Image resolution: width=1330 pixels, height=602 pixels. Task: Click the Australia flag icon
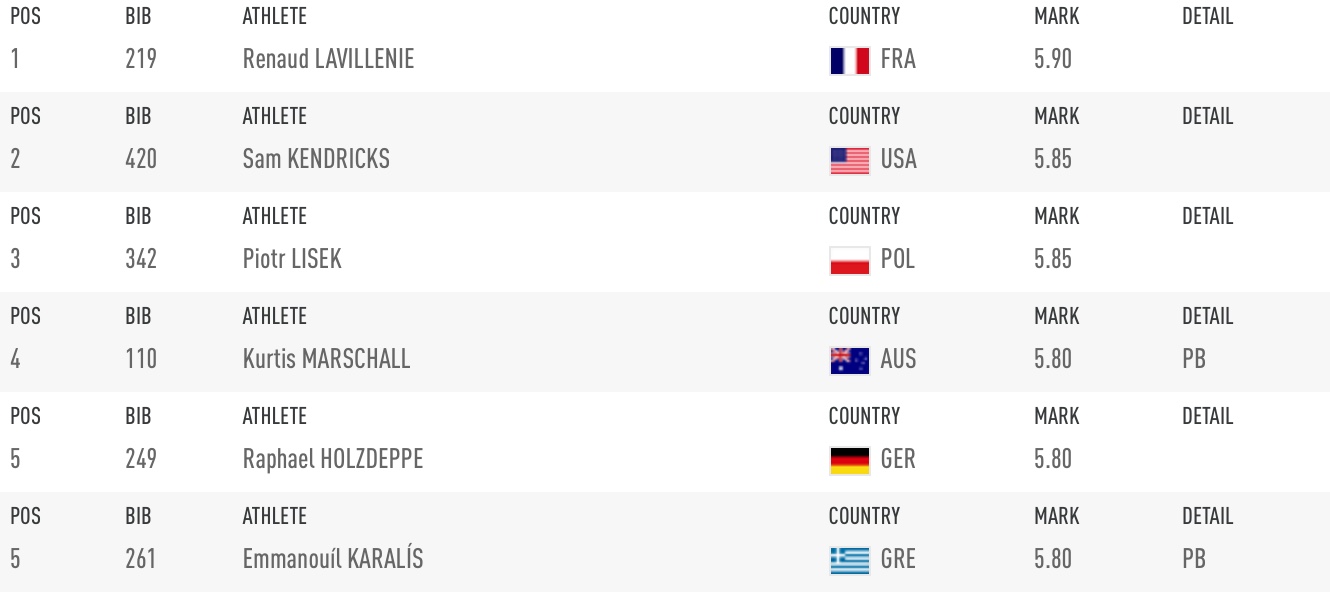849,361
